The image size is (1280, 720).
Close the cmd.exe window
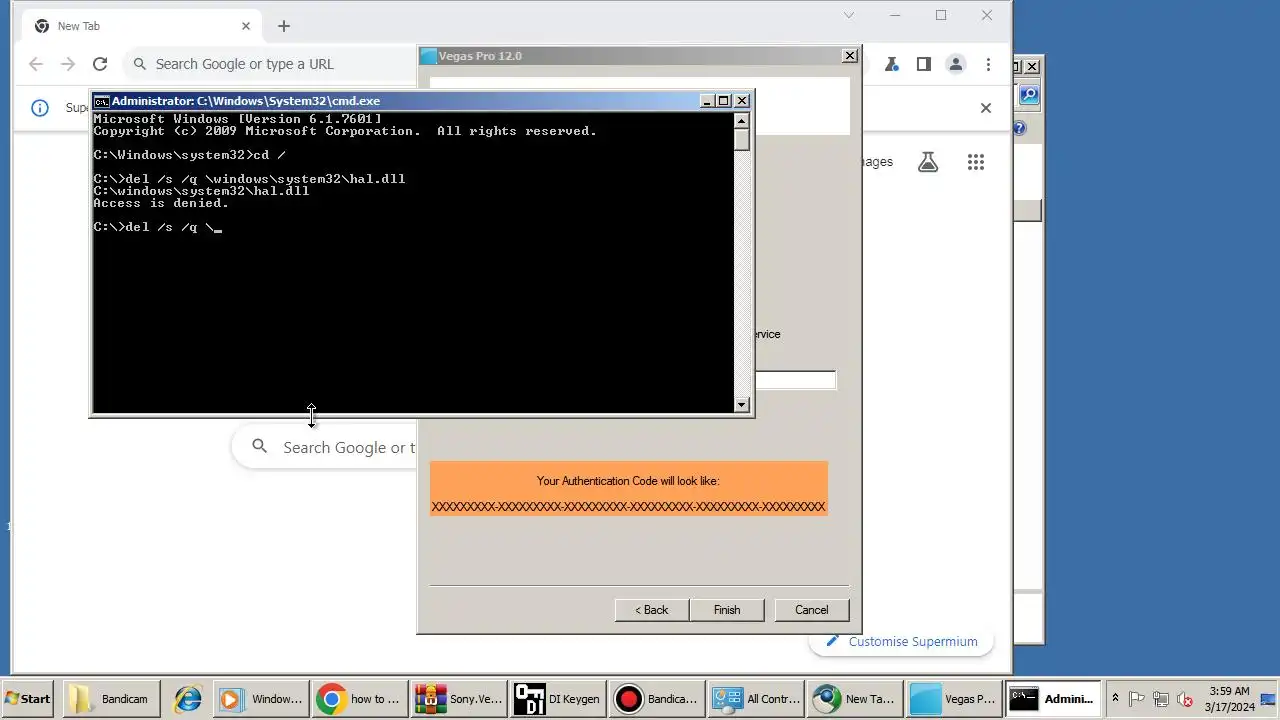coord(742,101)
